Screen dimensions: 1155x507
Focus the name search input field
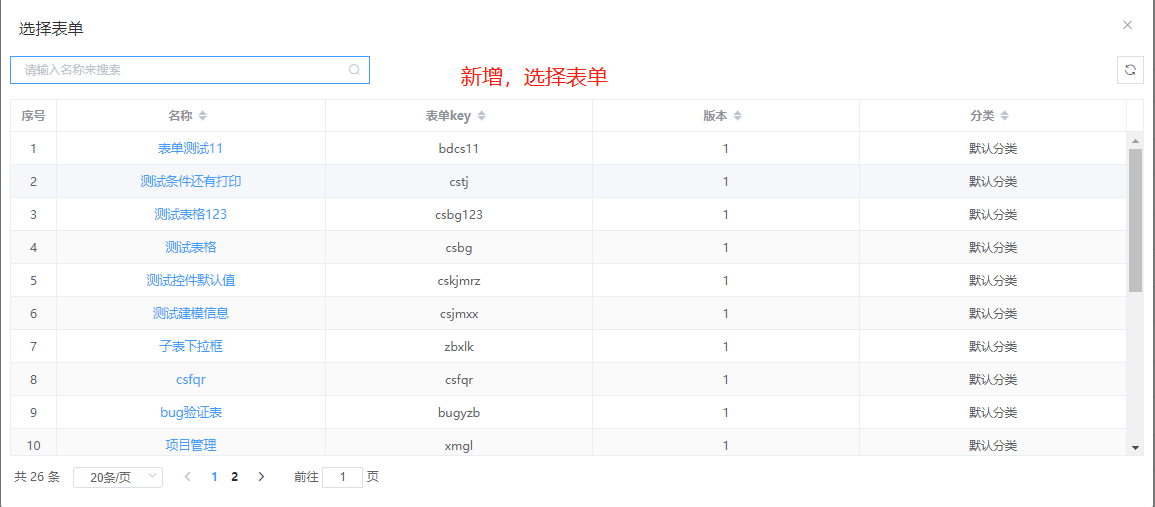coord(180,70)
